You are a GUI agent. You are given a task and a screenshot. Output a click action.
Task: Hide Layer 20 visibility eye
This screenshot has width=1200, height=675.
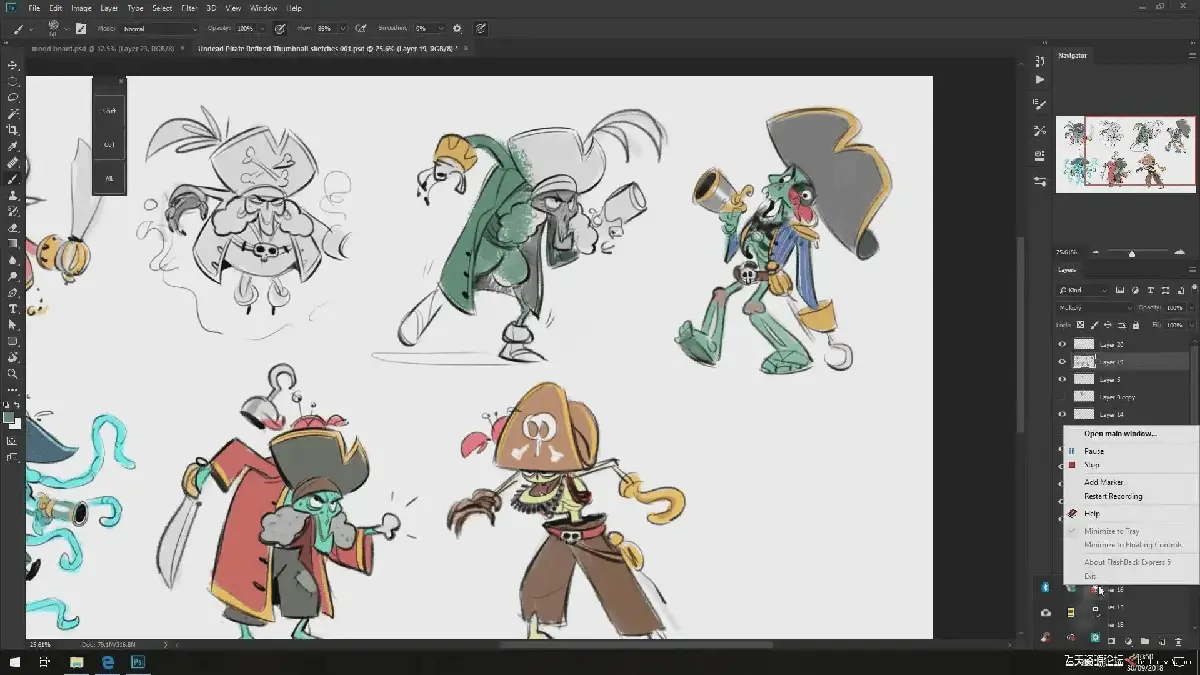point(1062,344)
